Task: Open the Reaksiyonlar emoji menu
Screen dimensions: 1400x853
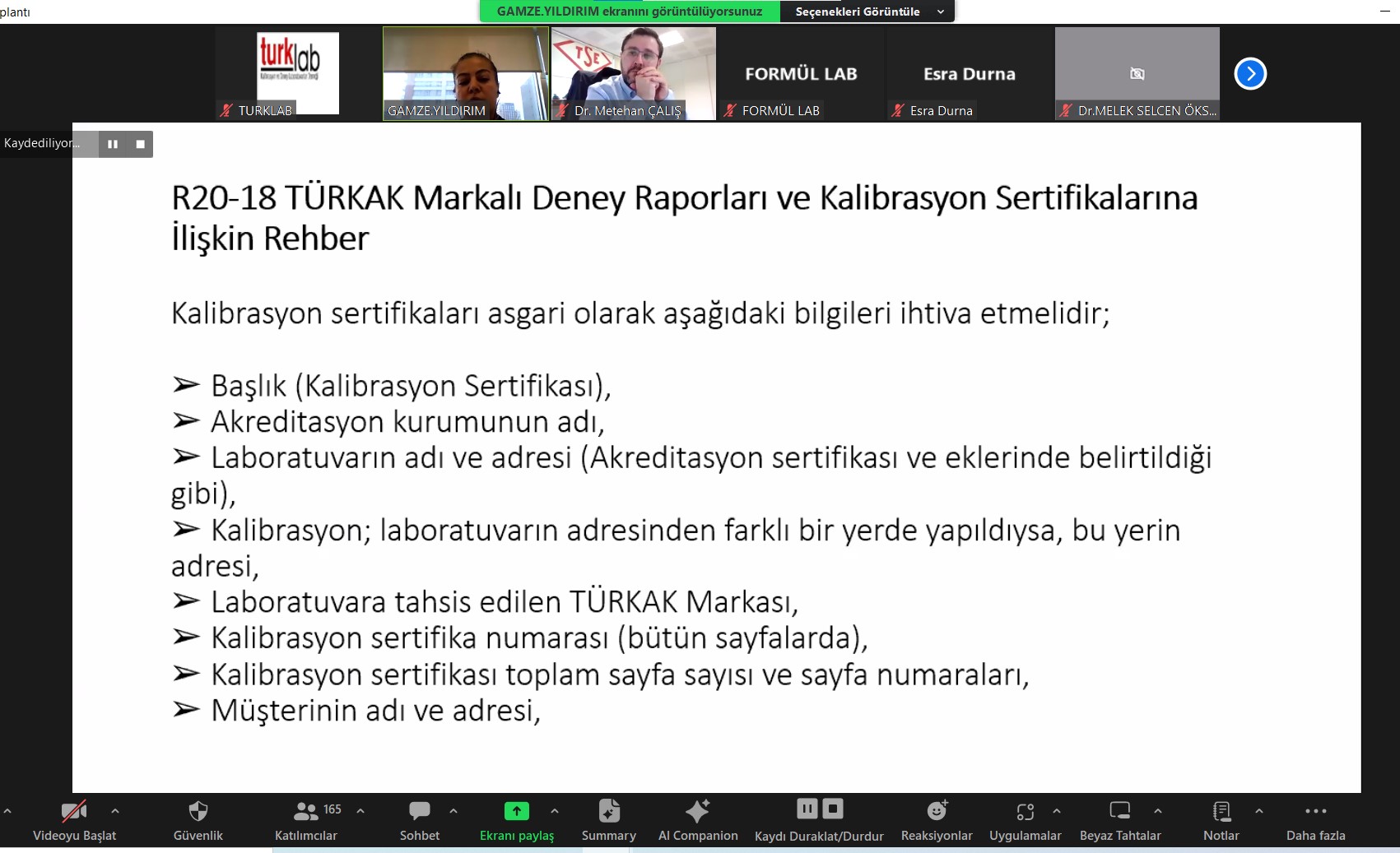Action: coord(937,812)
